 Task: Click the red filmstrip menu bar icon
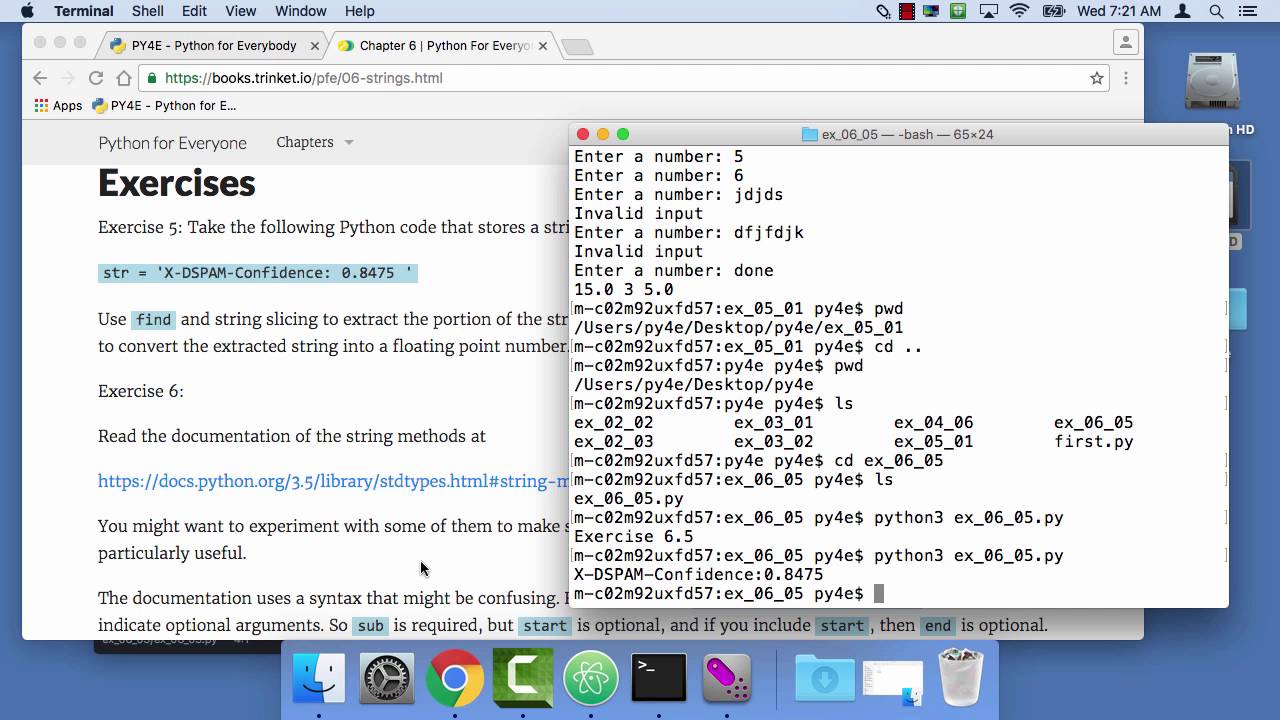point(908,11)
